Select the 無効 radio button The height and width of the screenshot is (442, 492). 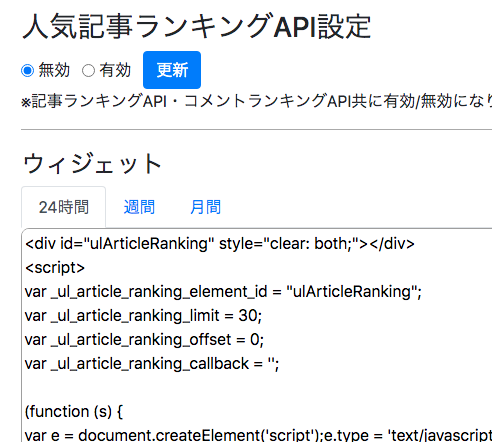28,71
